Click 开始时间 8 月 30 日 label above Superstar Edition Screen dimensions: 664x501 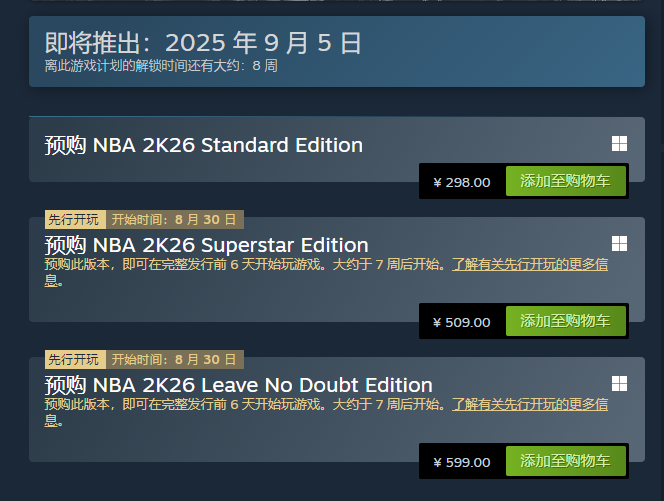coord(174,219)
